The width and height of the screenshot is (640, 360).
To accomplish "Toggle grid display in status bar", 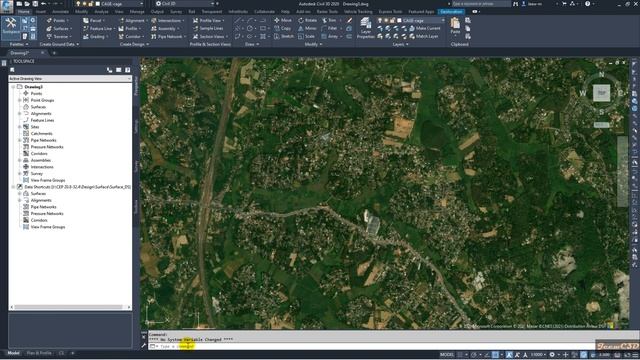I will point(460,355).
